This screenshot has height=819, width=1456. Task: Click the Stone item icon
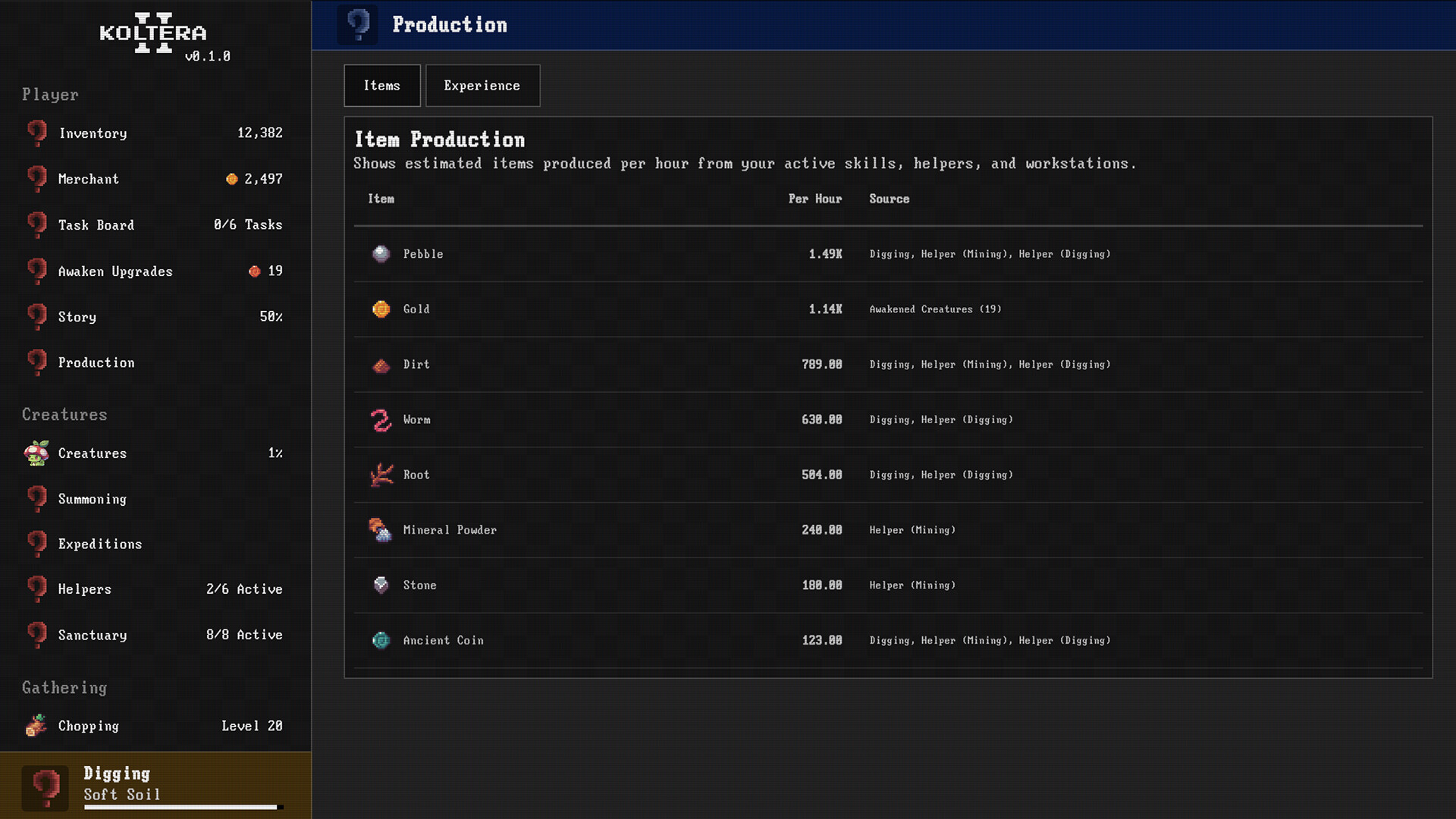coord(381,585)
